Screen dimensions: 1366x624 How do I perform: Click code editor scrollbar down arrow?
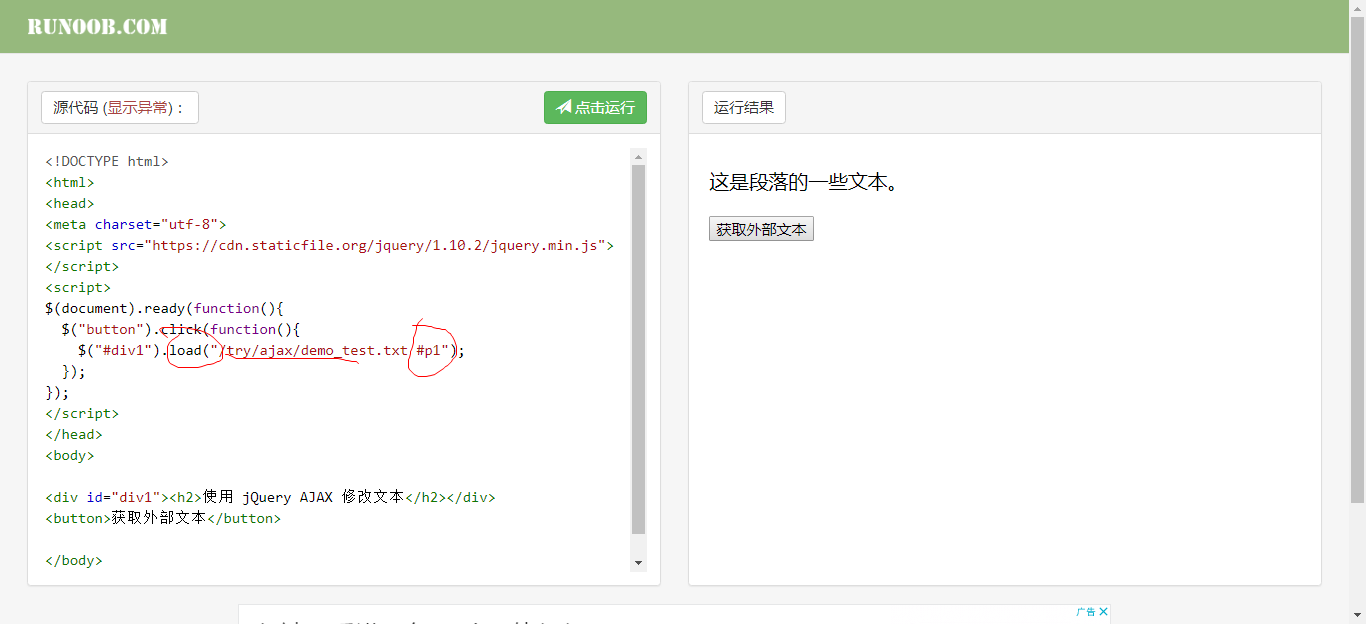(x=639, y=564)
